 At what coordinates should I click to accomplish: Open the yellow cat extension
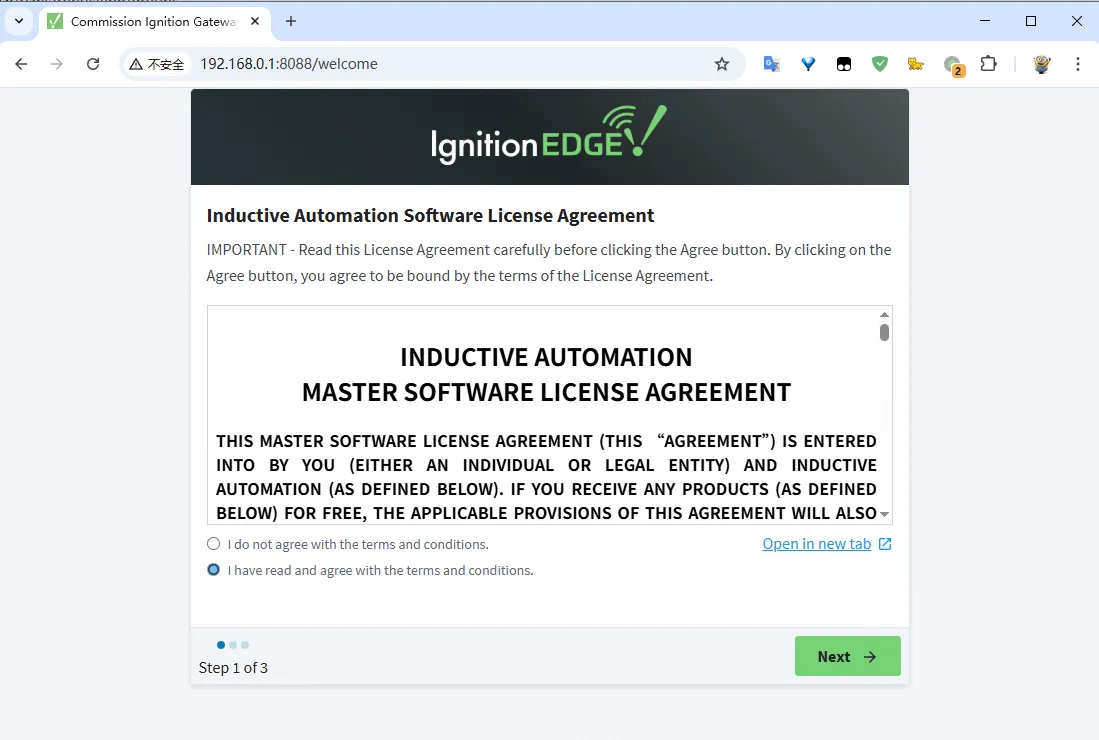[x=915, y=64]
